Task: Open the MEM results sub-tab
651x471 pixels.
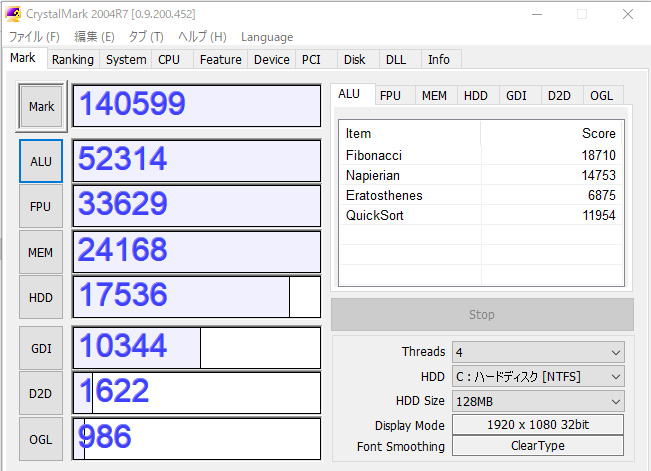Action: point(434,96)
